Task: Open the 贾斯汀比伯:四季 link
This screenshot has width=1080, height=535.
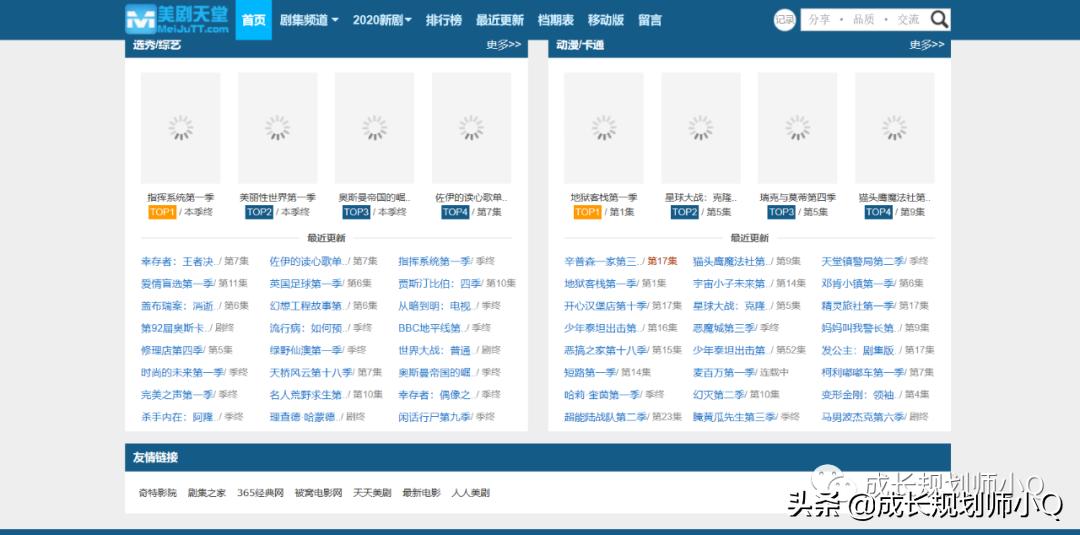Action: (439, 284)
